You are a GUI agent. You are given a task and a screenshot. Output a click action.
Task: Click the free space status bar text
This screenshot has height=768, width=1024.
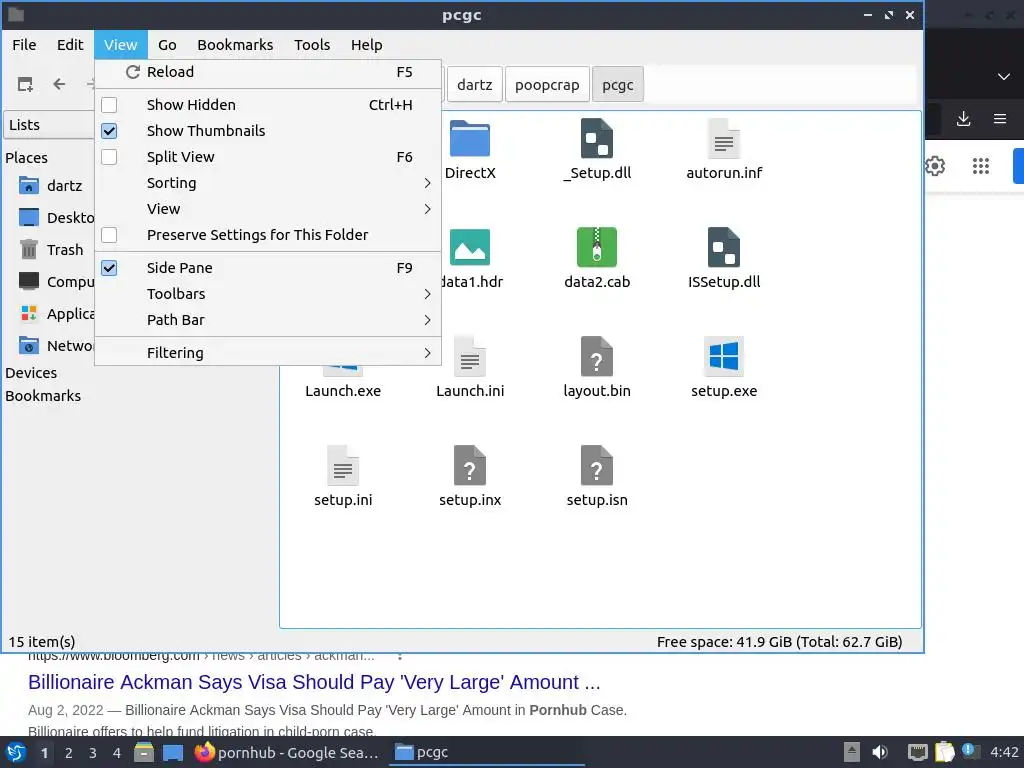[x=780, y=642]
